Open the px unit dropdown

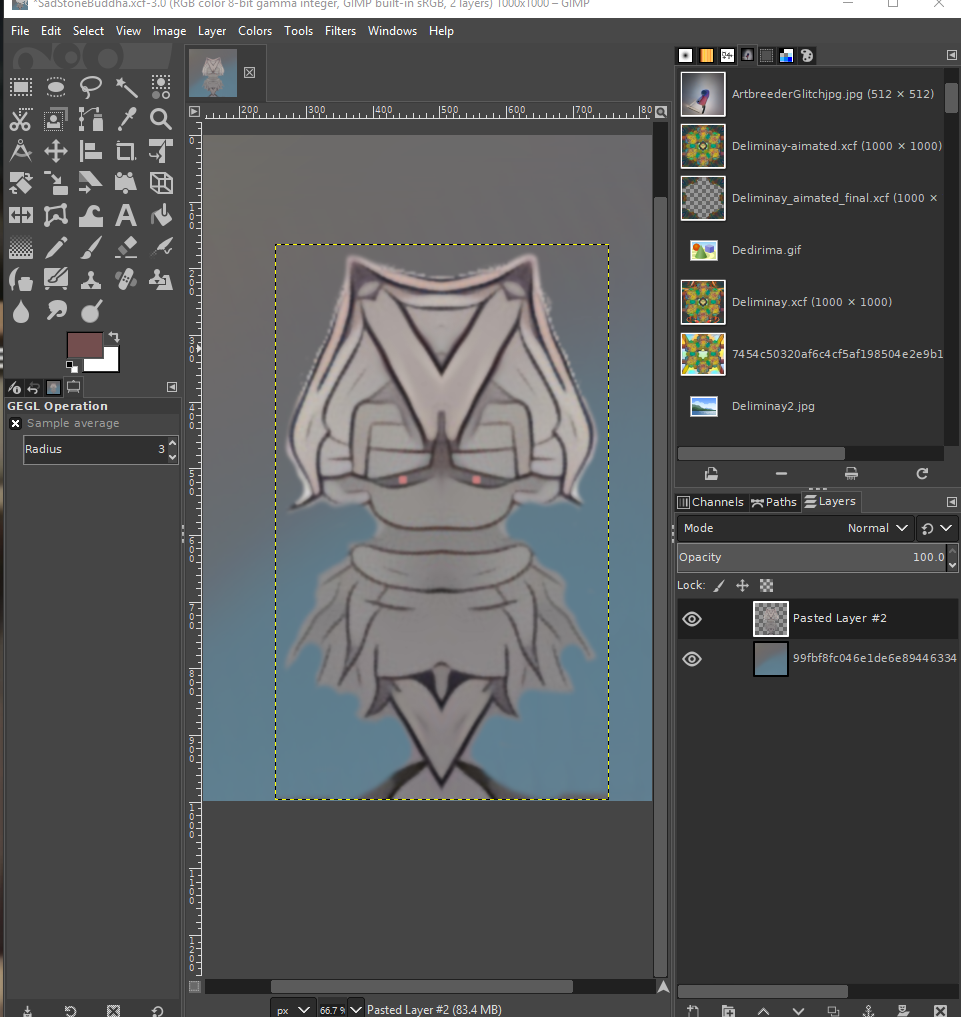[293, 1010]
